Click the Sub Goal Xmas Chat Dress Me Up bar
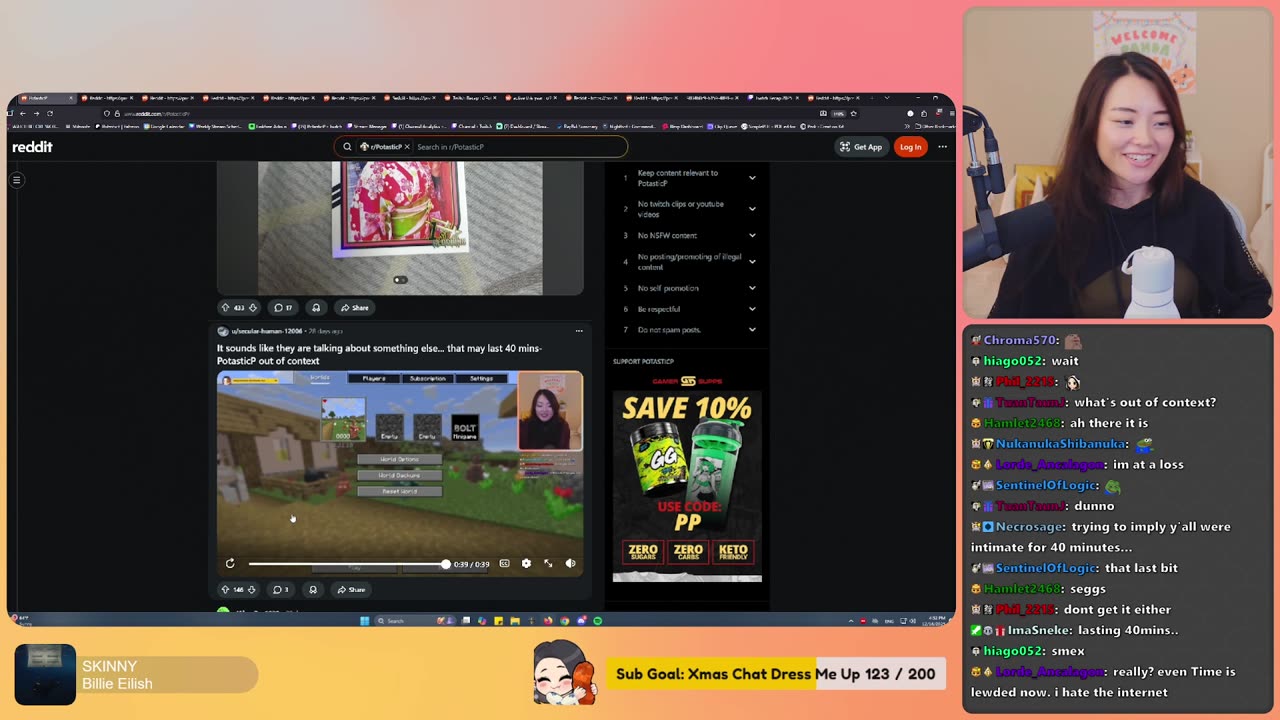 point(775,674)
